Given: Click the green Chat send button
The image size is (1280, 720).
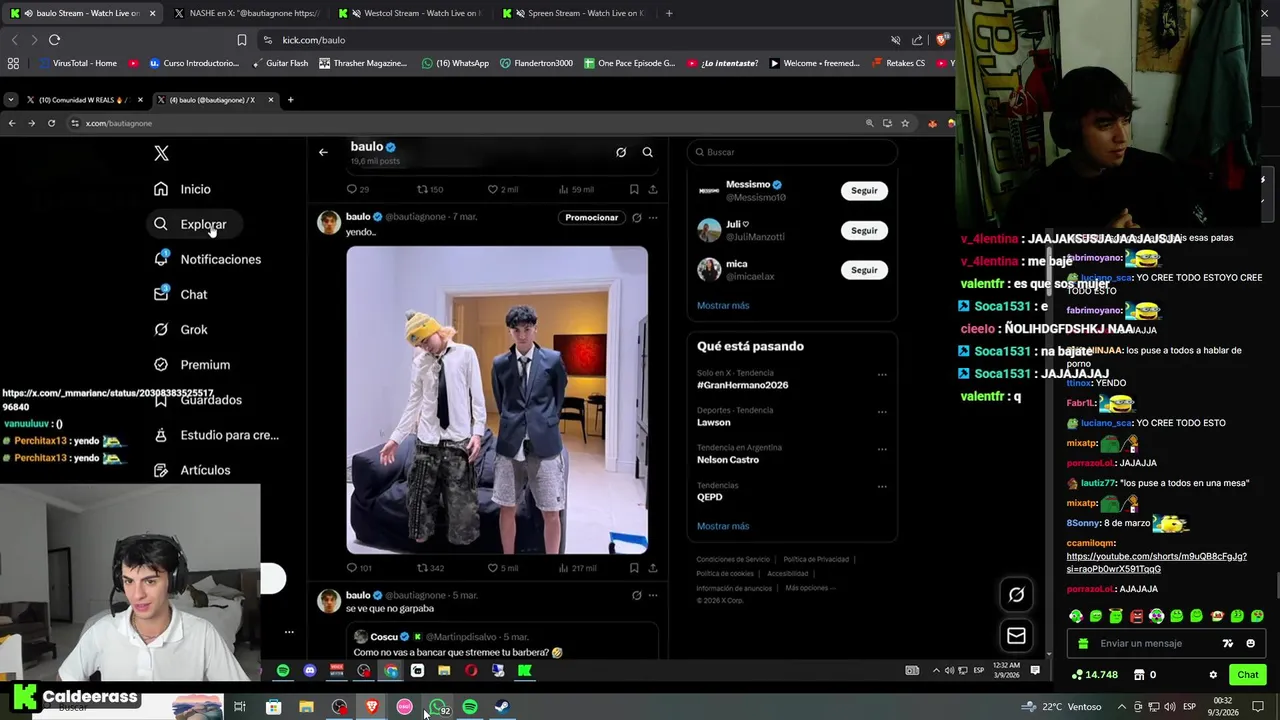Looking at the screenshot, I should [1247, 675].
